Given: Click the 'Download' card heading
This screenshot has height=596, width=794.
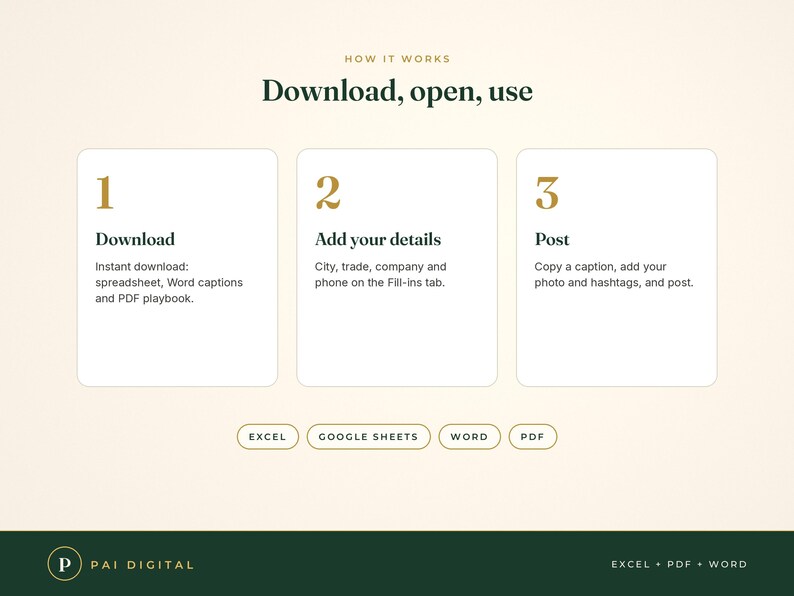Looking at the screenshot, I should click(135, 239).
